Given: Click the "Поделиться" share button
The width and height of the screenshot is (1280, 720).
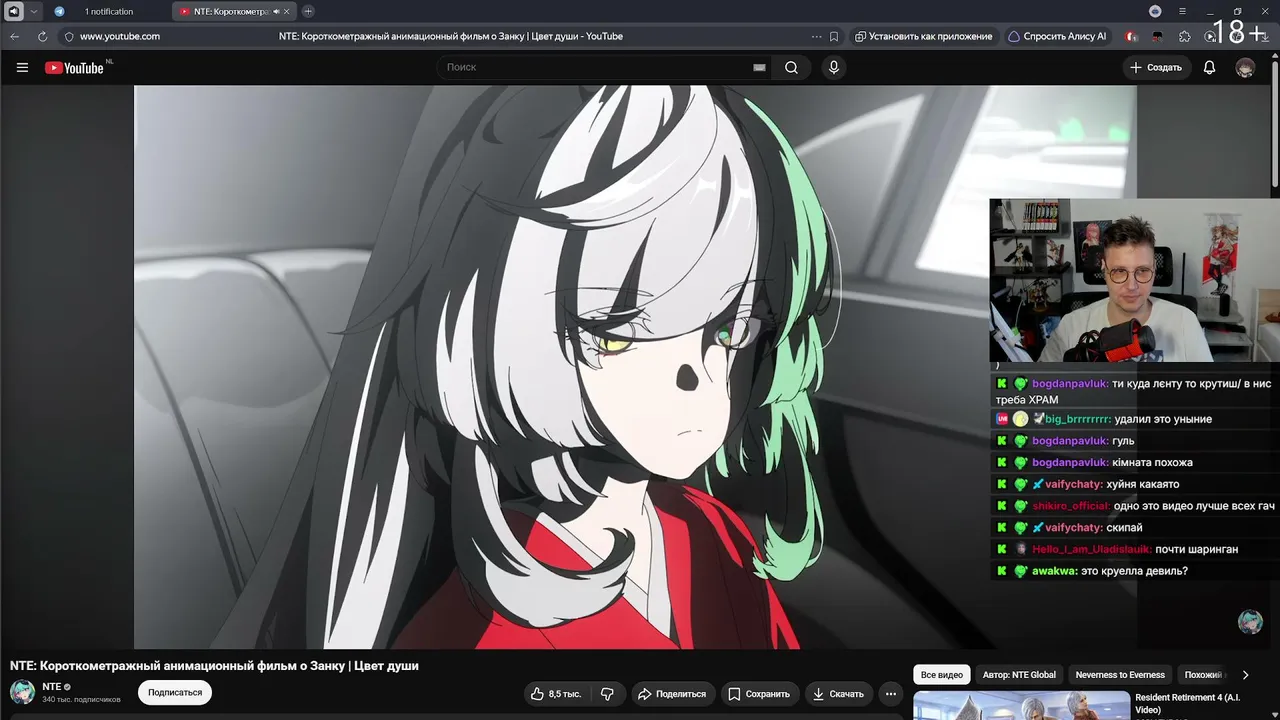Looking at the screenshot, I should [x=672, y=693].
